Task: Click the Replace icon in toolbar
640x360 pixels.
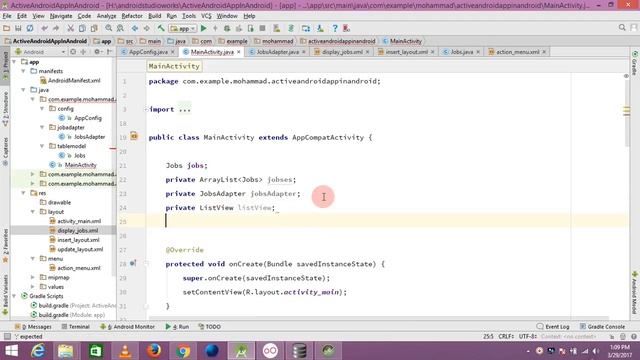Action: point(120,28)
